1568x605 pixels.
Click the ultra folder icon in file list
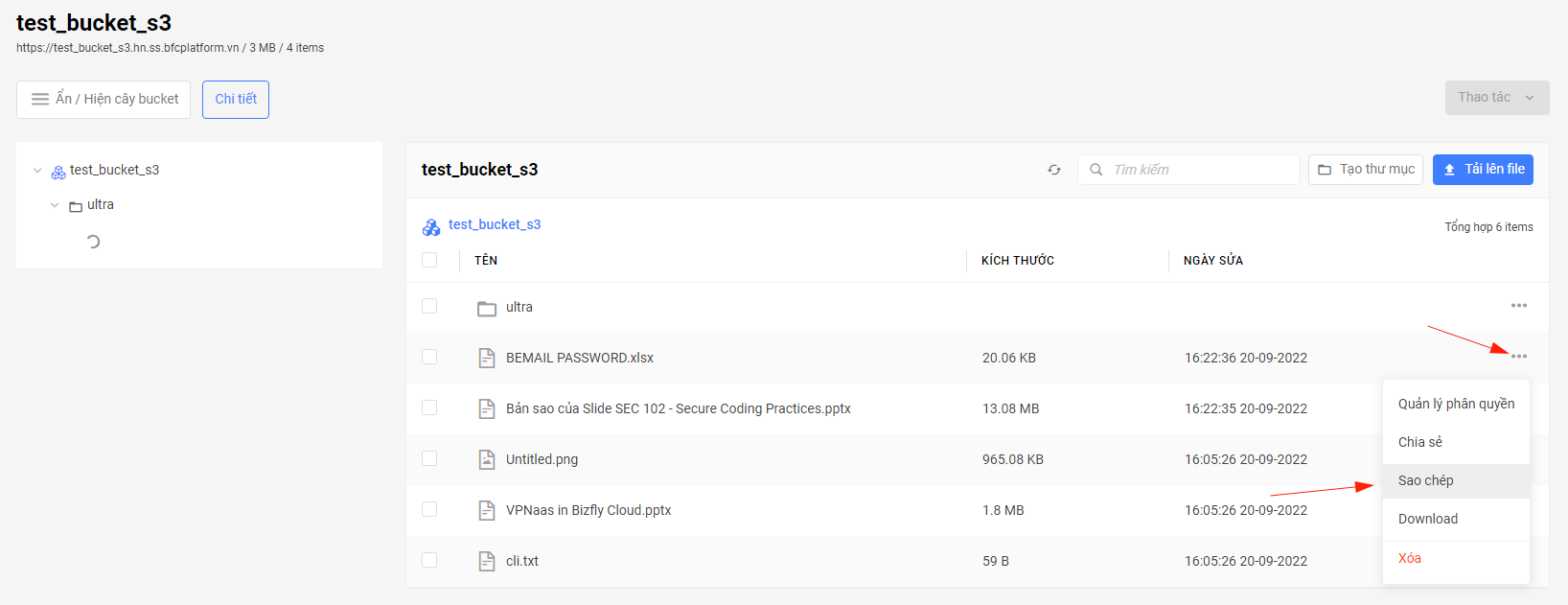click(487, 308)
